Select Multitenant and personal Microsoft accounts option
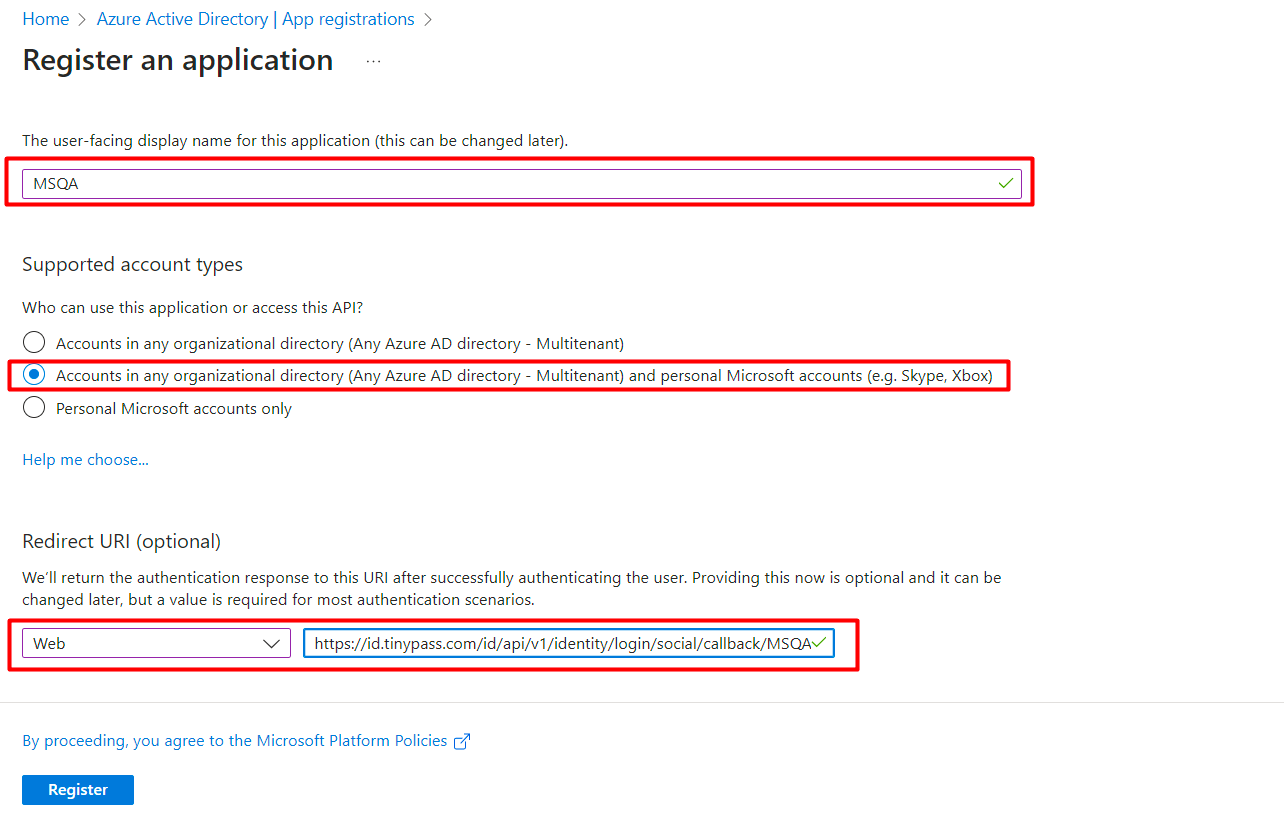 (x=34, y=375)
